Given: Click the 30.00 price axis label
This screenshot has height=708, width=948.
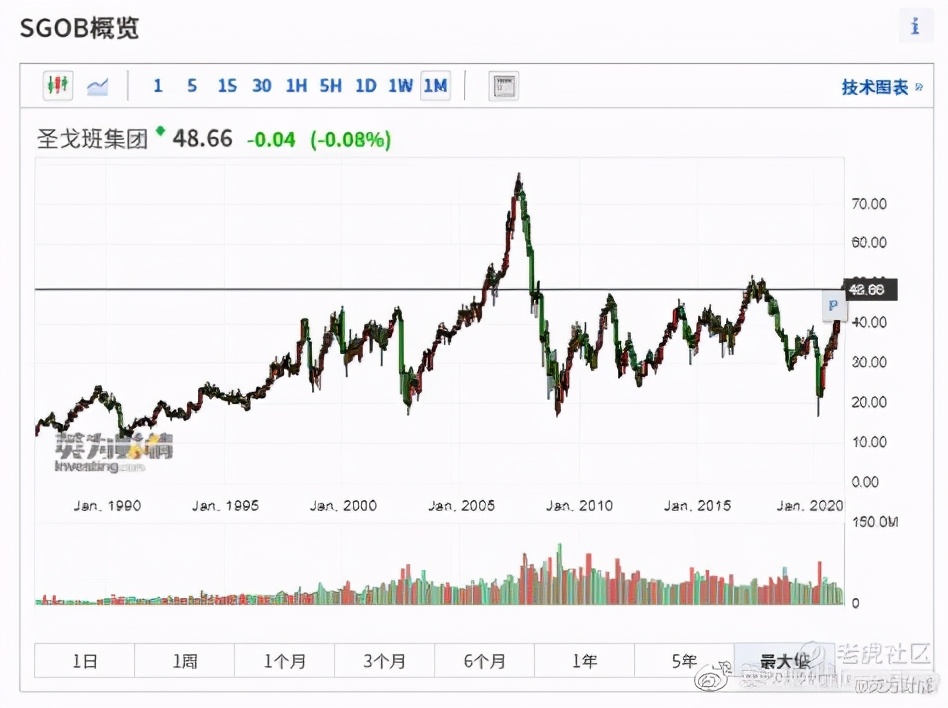Looking at the screenshot, I should (x=869, y=362).
